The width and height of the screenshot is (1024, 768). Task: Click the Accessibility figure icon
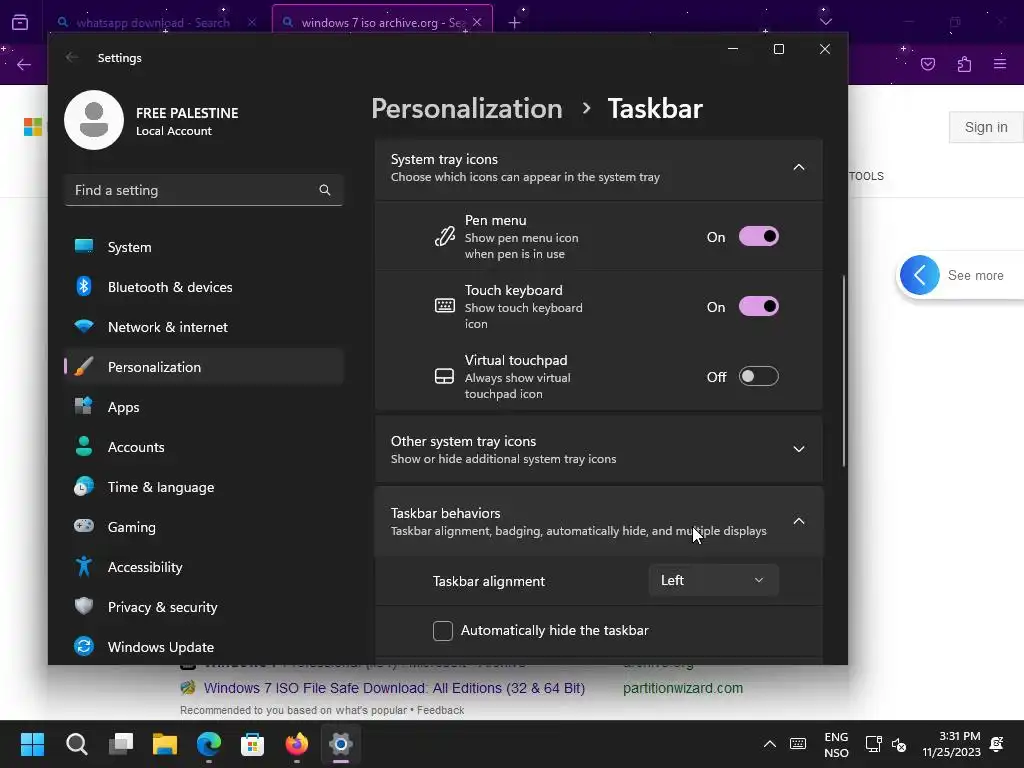click(84, 566)
